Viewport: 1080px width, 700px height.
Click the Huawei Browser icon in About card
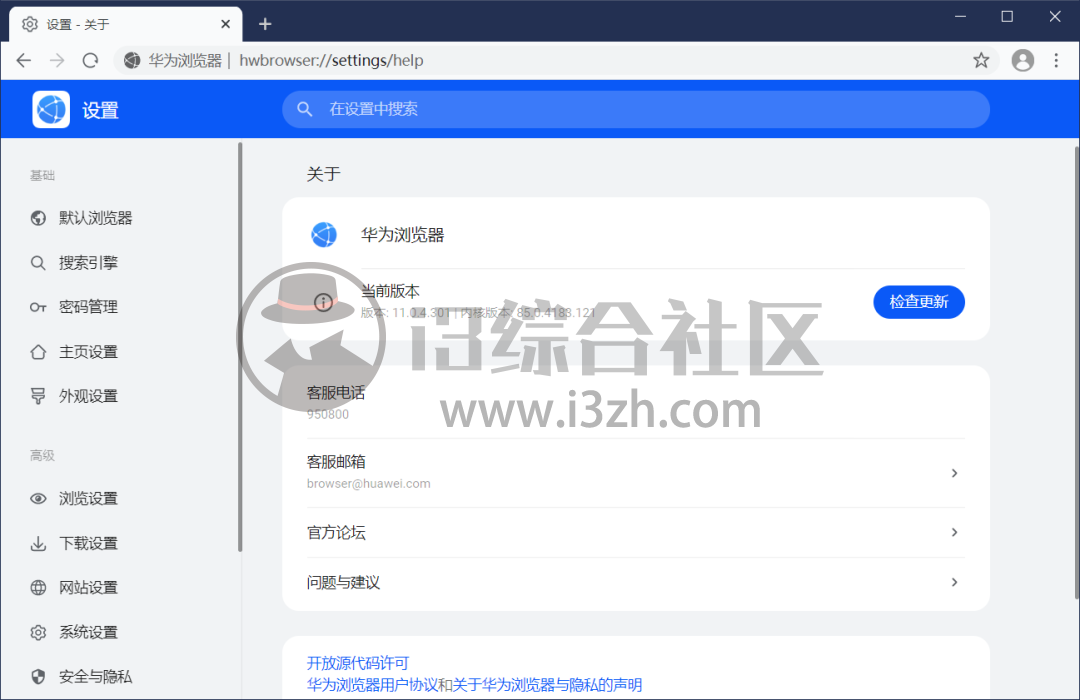coord(324,235)
